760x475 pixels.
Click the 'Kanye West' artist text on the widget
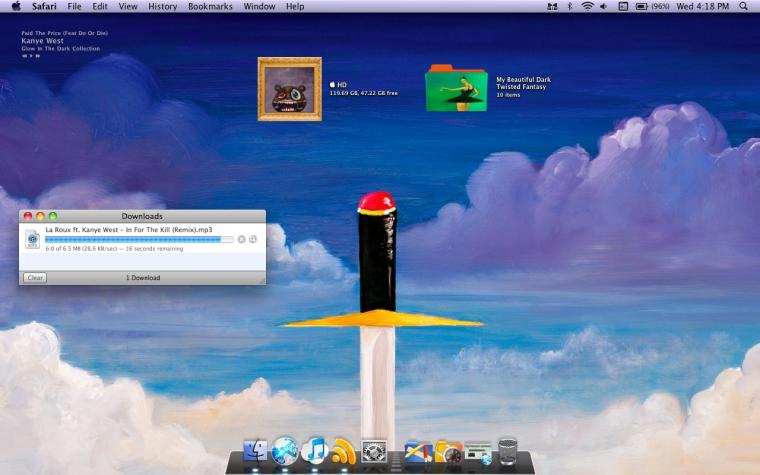tap(42, 41)
